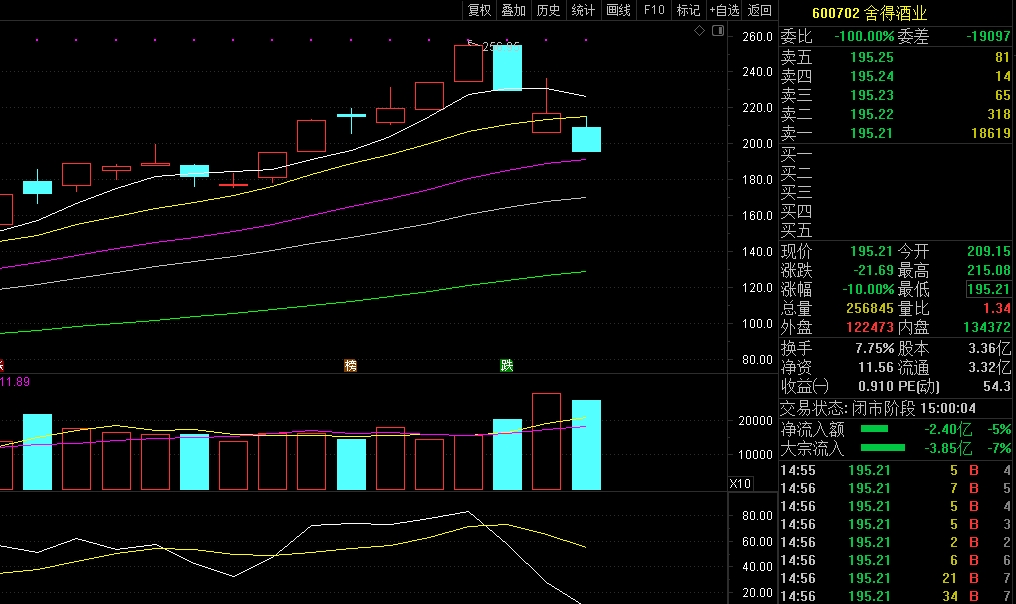Open the 叠加 overlay menu
1016x604 pixels.
[513, 10]
